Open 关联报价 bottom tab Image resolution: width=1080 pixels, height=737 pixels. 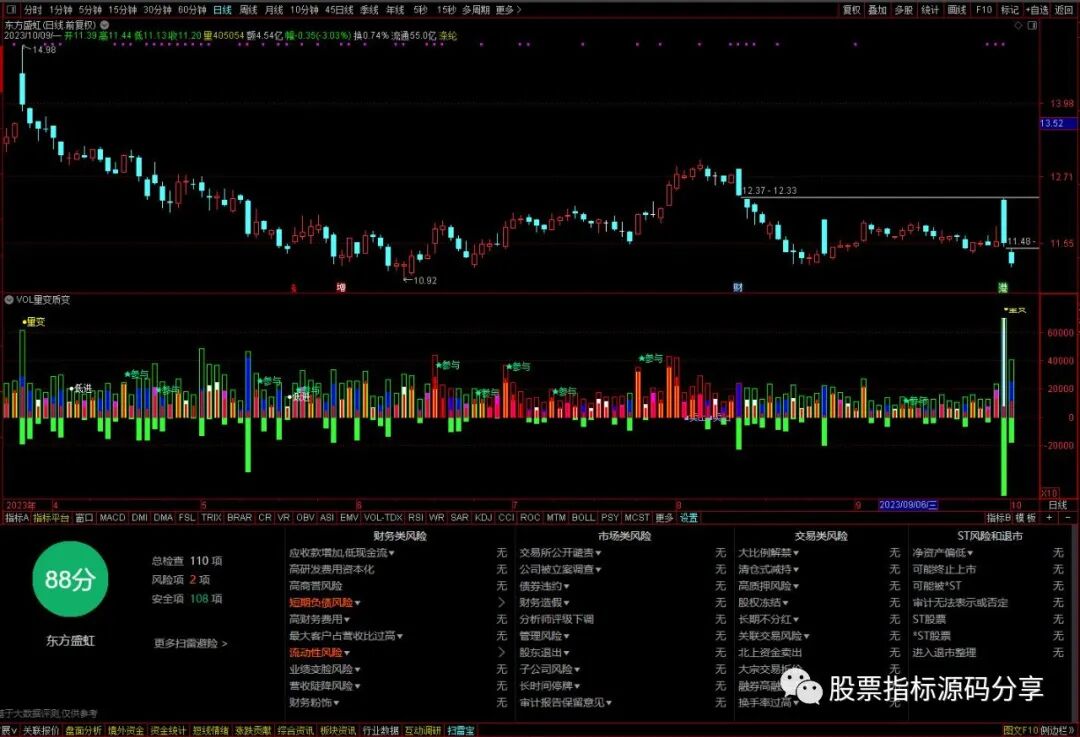[41, 731]
